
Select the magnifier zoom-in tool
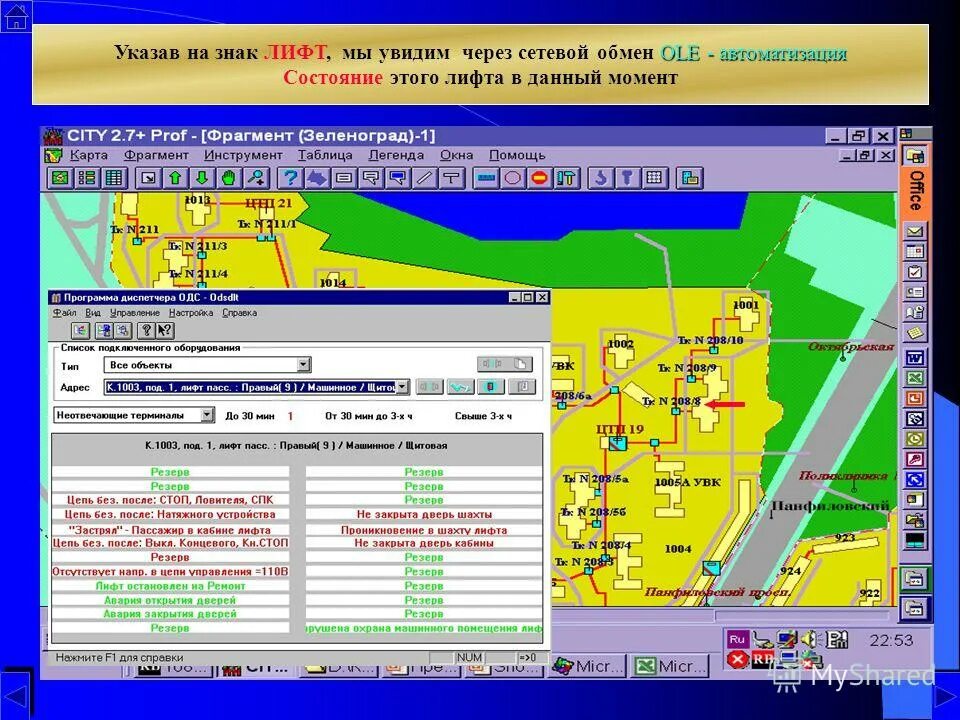pyautogui.click(x=256, y=178)
